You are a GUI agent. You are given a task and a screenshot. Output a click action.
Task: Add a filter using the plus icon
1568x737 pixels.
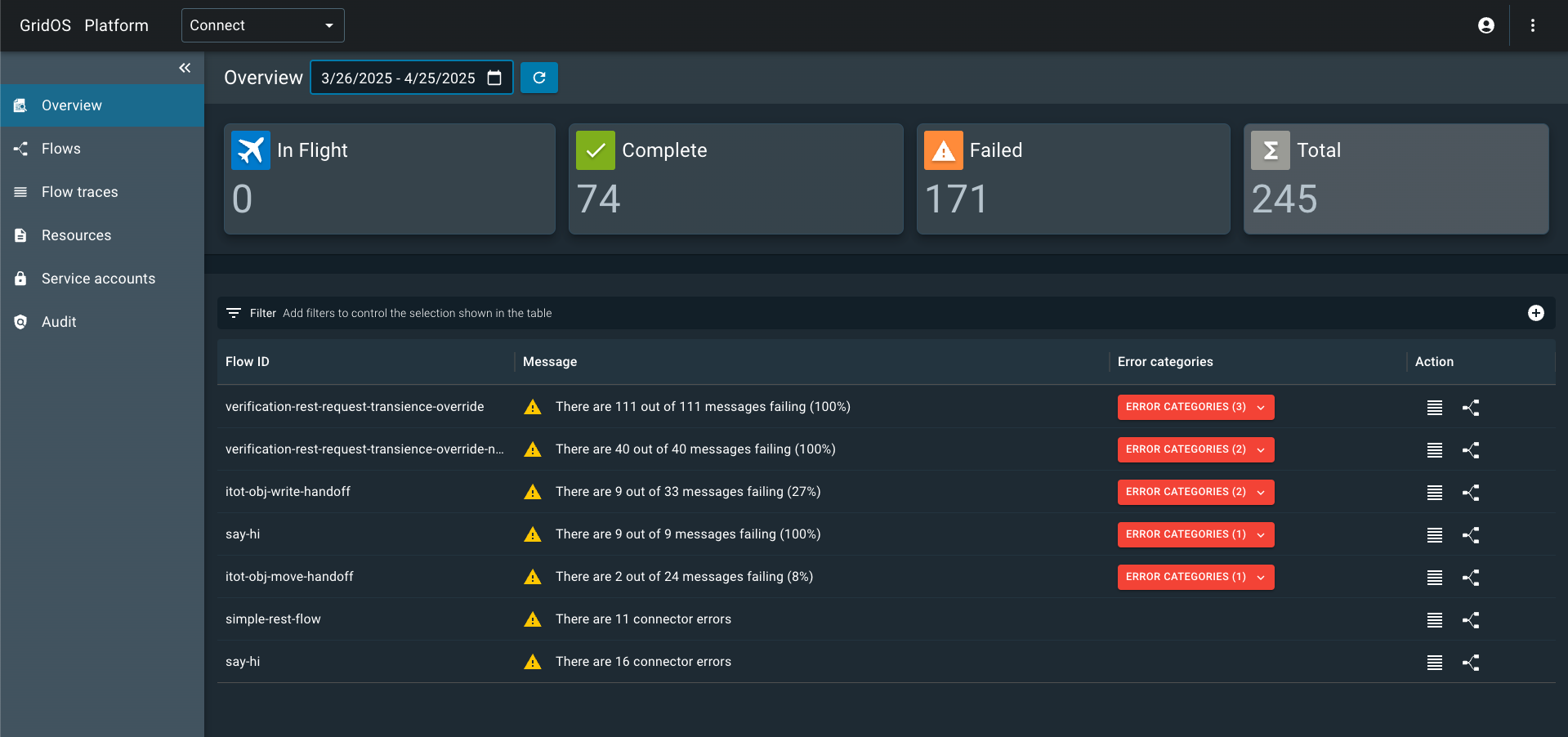tap(1536, 313)
